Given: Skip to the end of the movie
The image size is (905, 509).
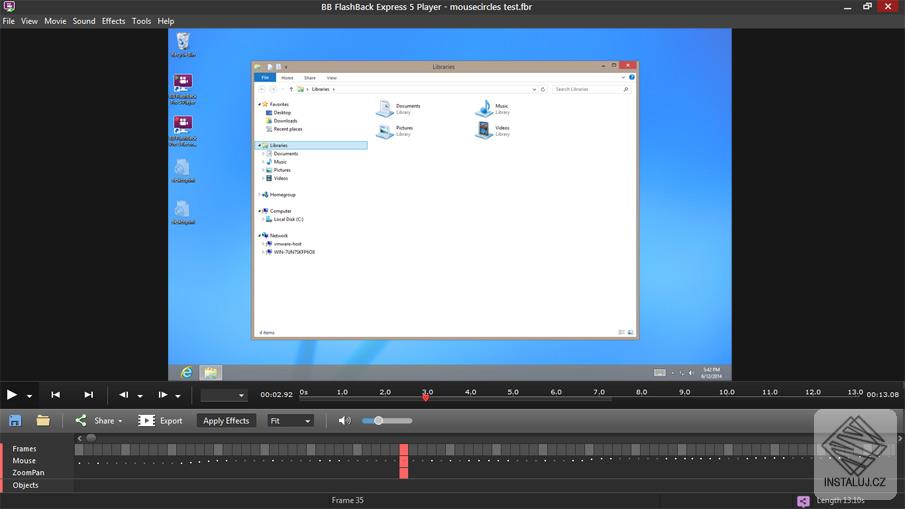Looking at the screenshot, I should tap(88, 395).
